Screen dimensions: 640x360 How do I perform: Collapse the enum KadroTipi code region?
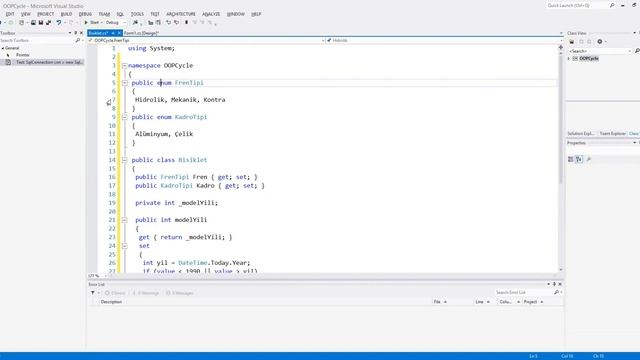tap(124, 117)
